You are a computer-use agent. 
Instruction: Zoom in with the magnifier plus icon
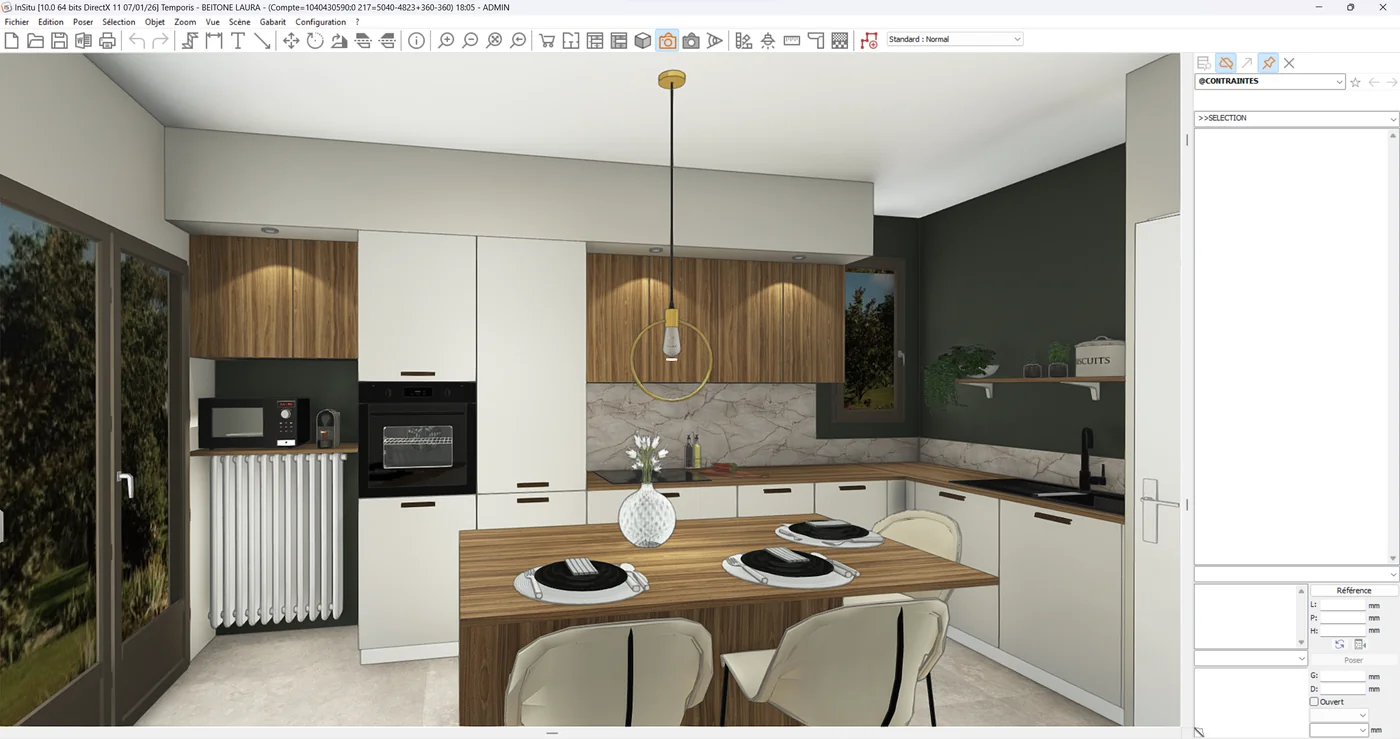(x=446, y=40)
